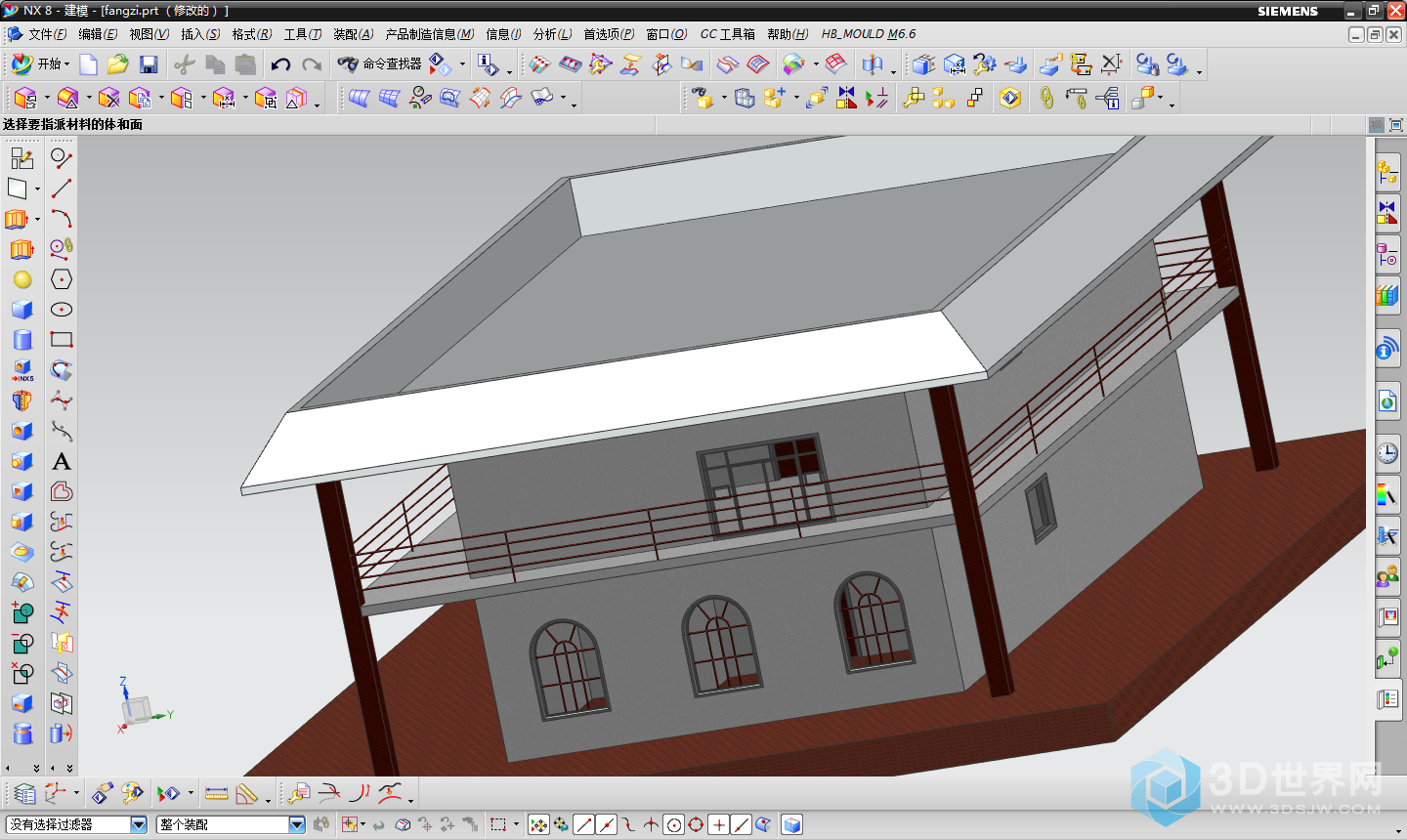1407x840 pixels.
Task: Create a new file with the blank page icon
Action: pyautogui.click(x=88, y=64)
